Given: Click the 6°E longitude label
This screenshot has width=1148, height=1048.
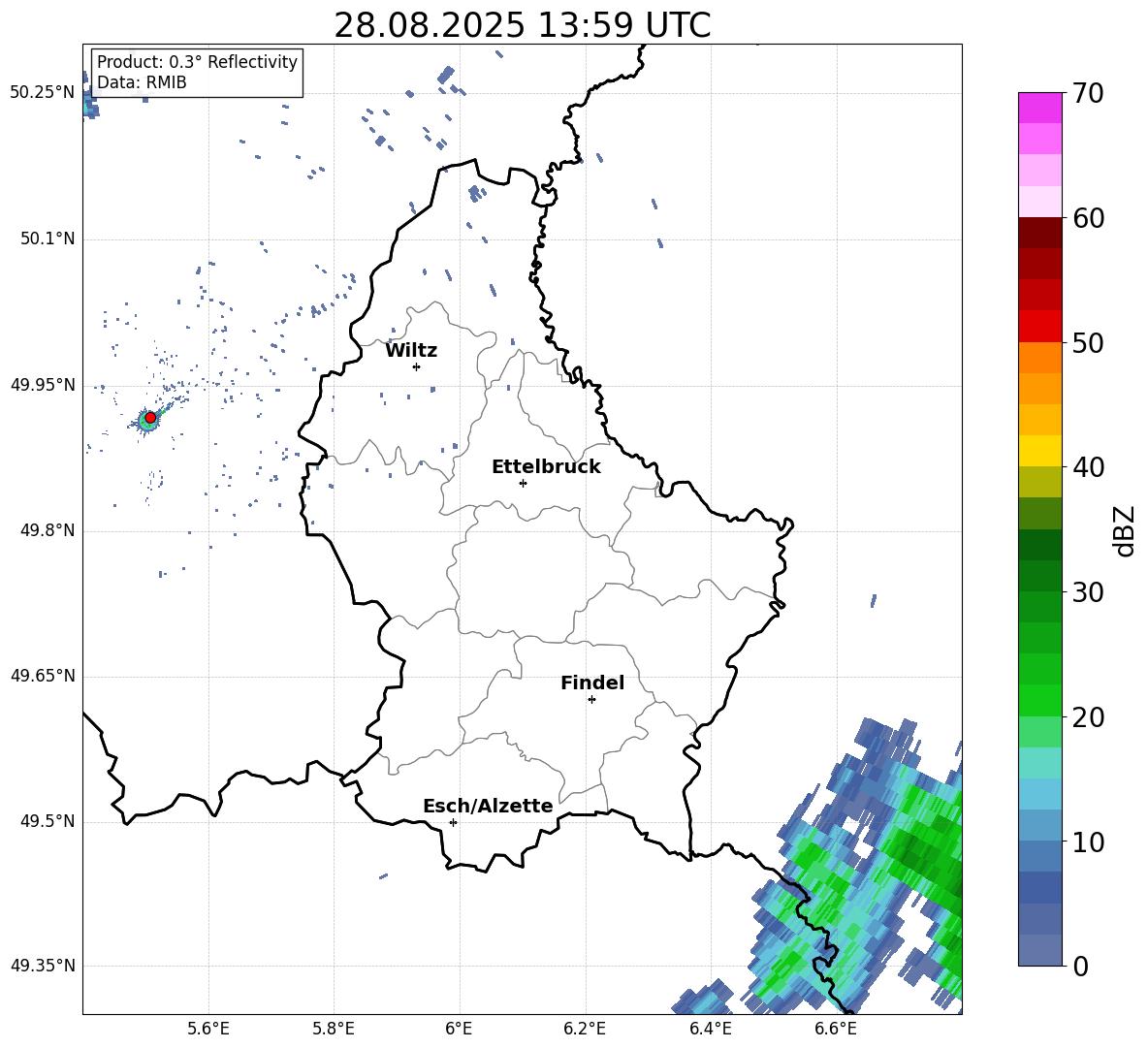Looking at the screenshot, I should point(459,1029).
